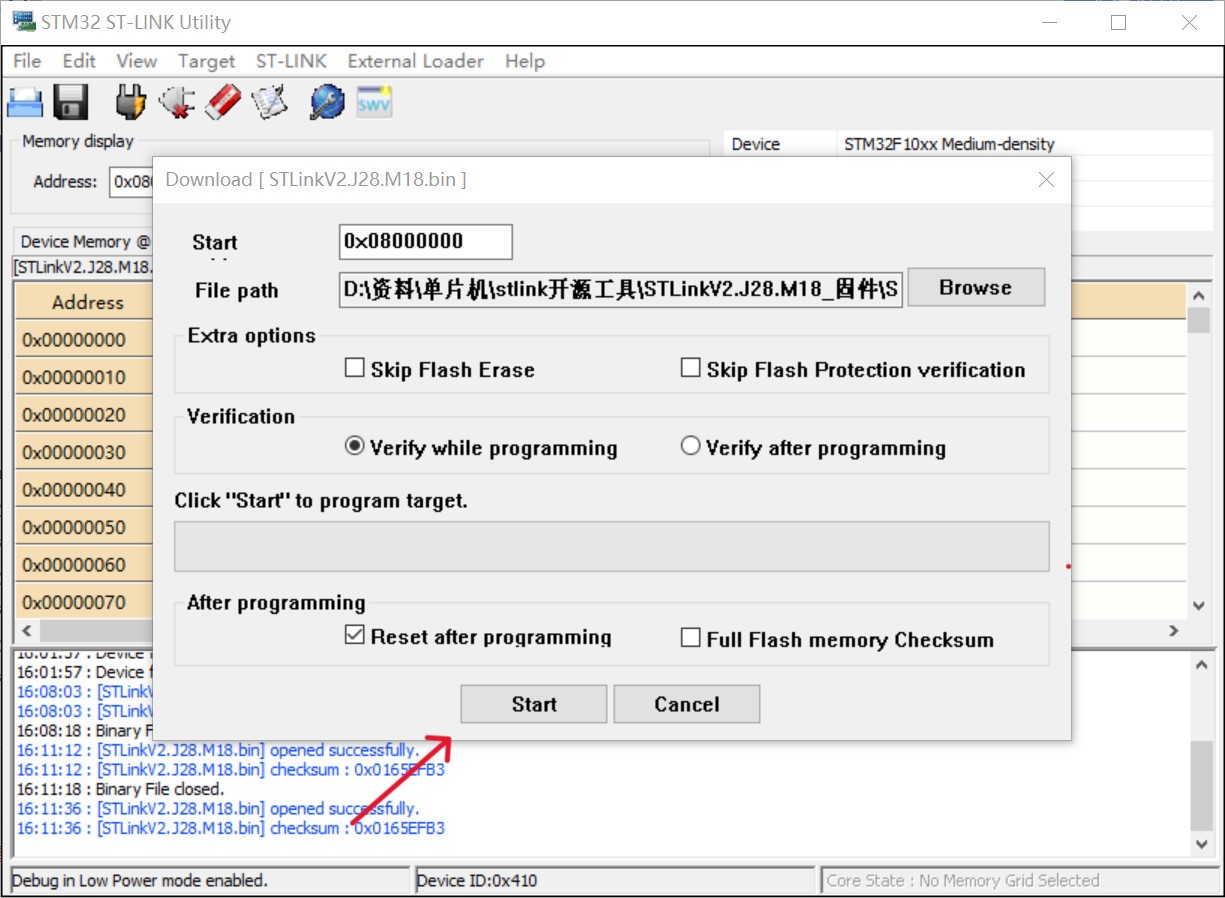The height and width of the screenshot is (898, 1225).
Task: Open the External Loader menu
Action: [x=415, y=61]
